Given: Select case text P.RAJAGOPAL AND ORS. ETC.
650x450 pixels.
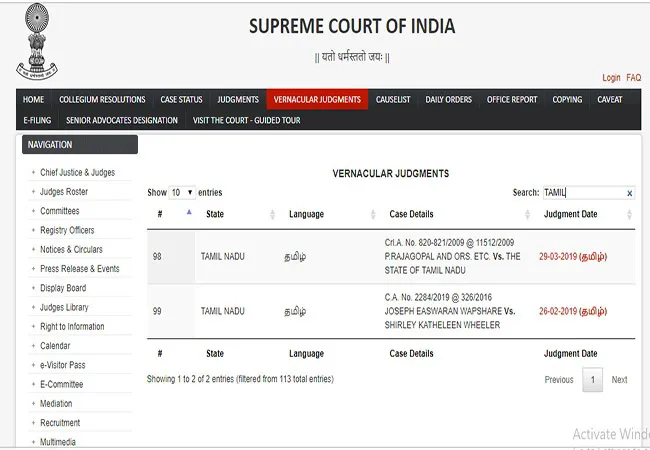Looking at the screenshot, I should point(437,256).
